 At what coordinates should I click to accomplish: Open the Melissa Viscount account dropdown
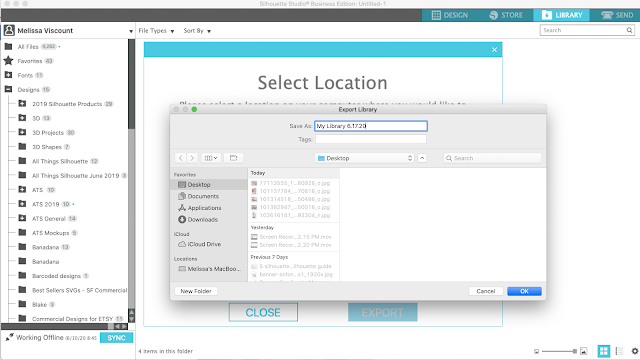(x=131, y=31)
